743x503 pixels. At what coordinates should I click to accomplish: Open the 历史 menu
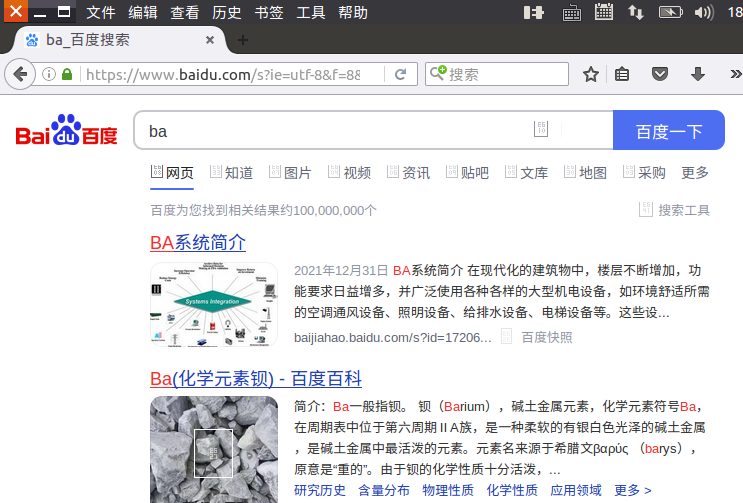pyautogui.click(x=227, y=12)
